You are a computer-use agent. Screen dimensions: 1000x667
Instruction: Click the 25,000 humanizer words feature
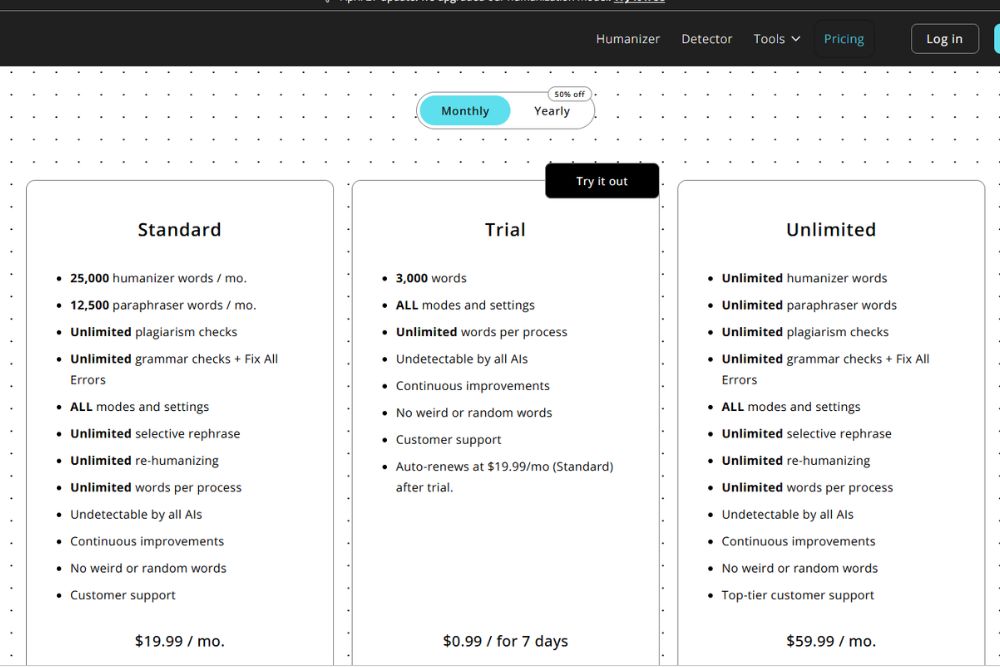(158, 278)
